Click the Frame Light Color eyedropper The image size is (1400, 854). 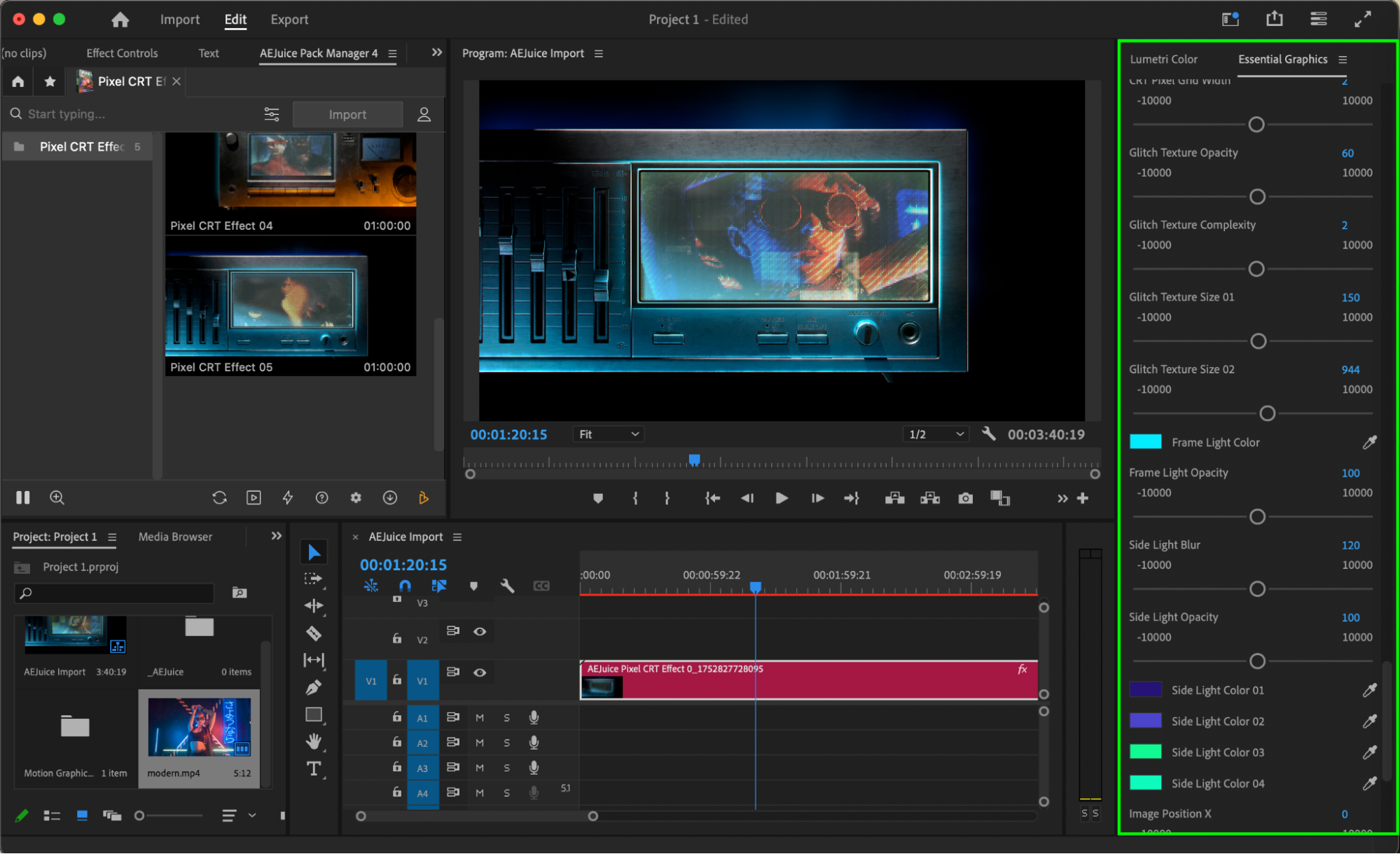1369,442
